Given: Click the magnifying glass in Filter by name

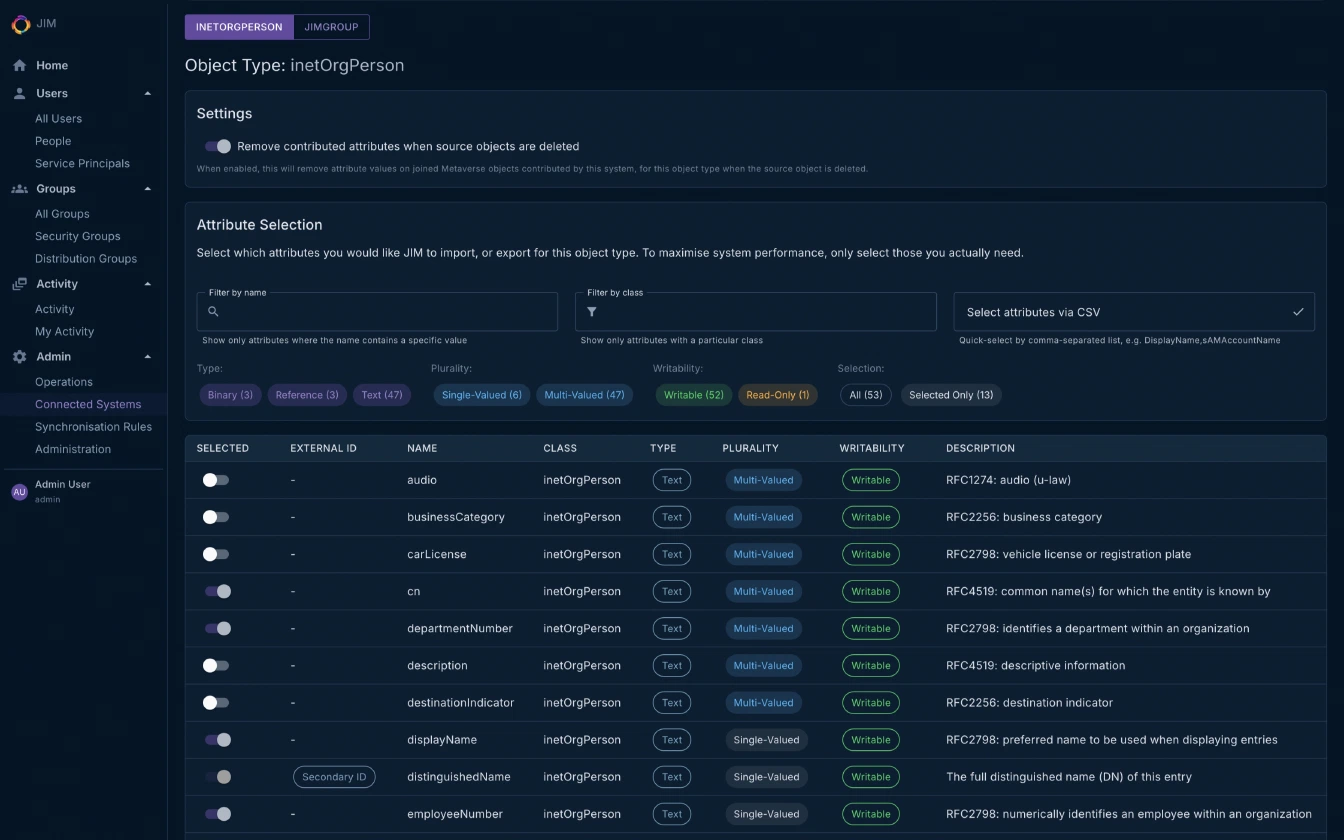Looking at the screenshot, I should coord(212,311).
